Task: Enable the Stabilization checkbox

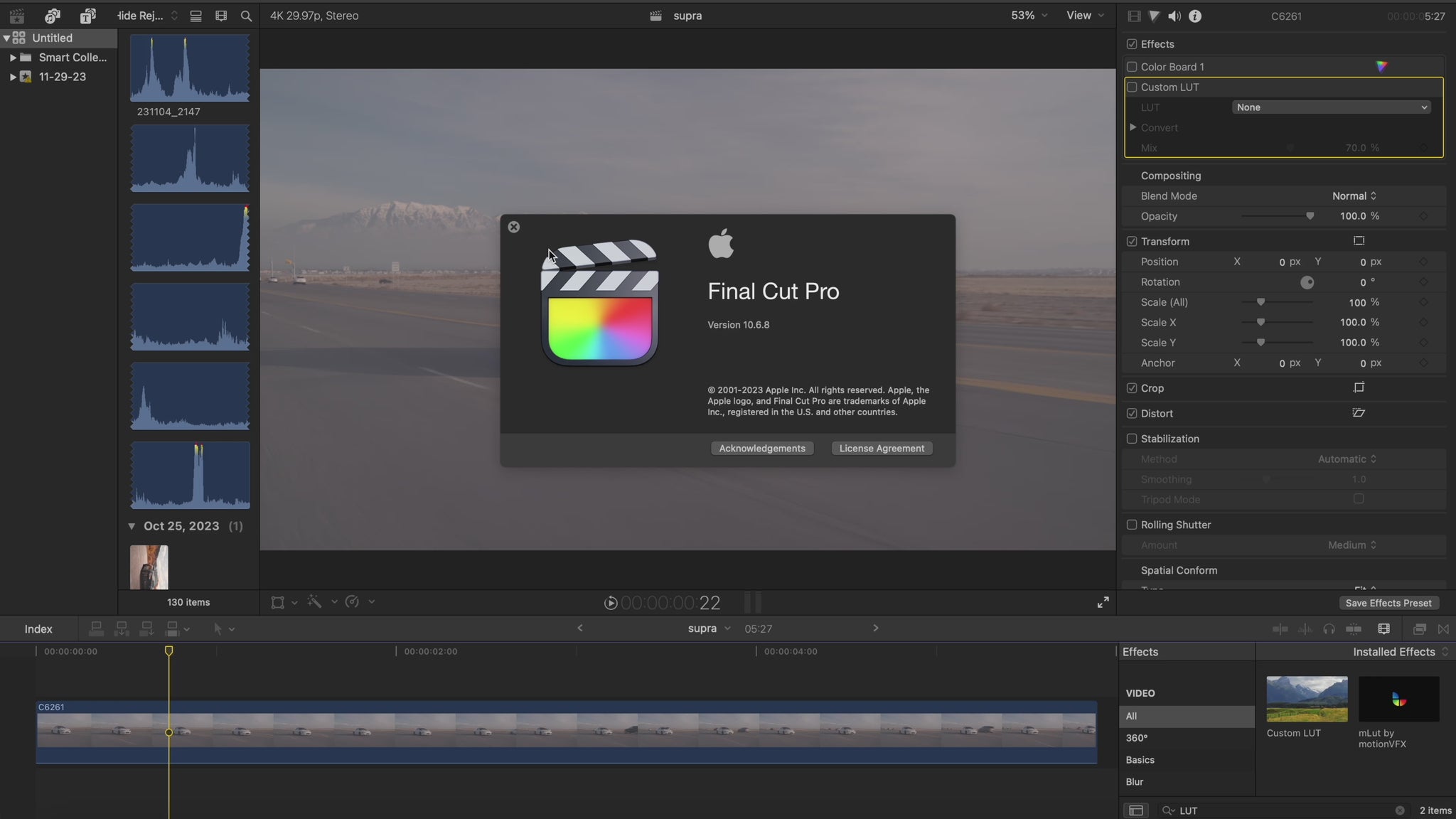Action: 1132,439
